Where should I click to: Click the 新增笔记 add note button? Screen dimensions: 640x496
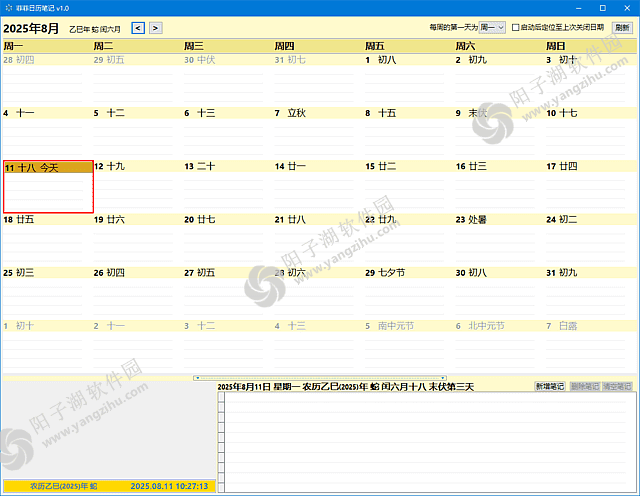[549, 386]
